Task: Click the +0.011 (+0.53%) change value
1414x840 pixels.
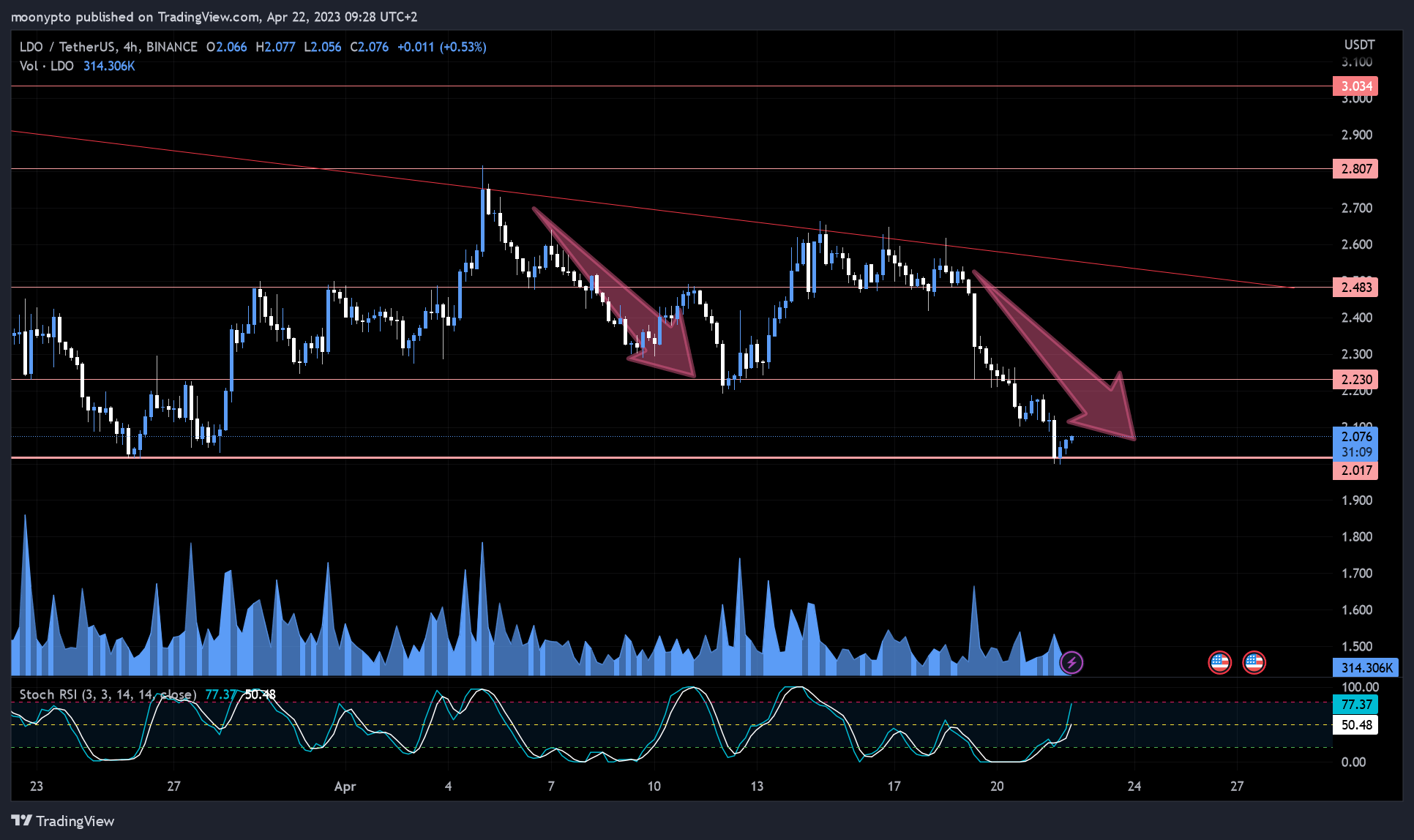Action: click(x=442, y=47)
